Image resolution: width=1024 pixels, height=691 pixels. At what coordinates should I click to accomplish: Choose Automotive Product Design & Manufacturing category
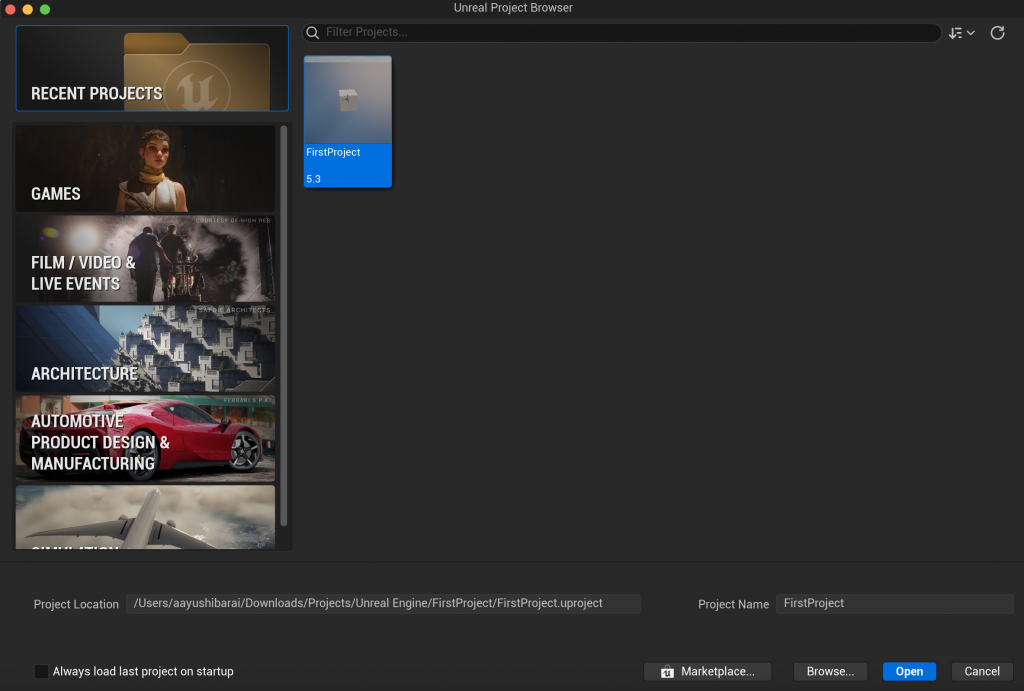point(145,438)
